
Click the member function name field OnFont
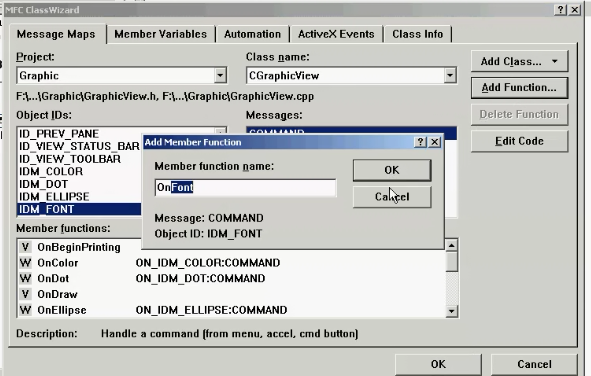point(245,187)
